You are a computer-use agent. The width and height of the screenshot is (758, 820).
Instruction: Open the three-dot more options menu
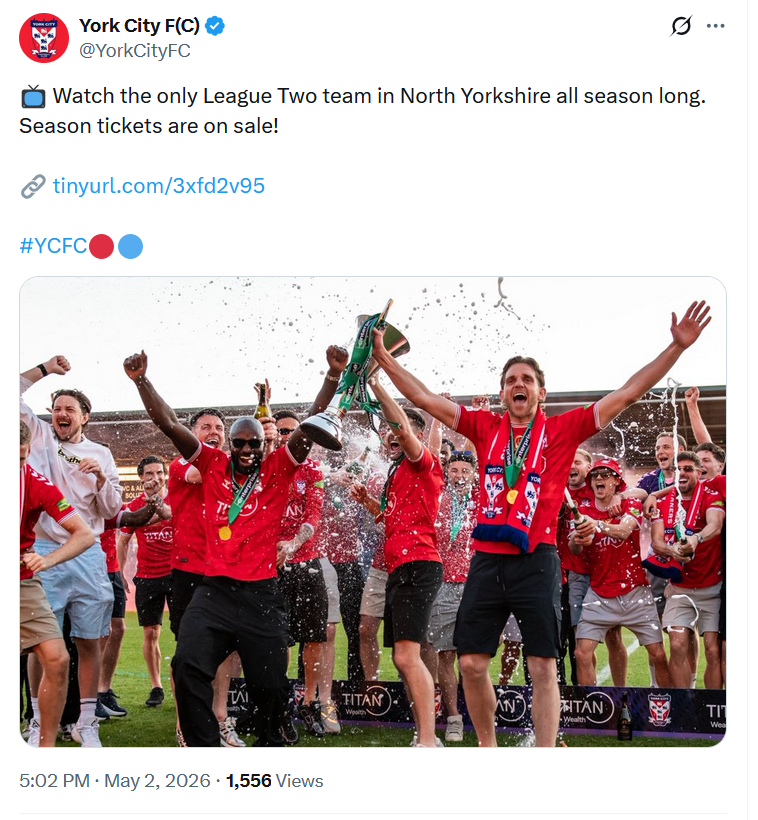pos(716,26)
